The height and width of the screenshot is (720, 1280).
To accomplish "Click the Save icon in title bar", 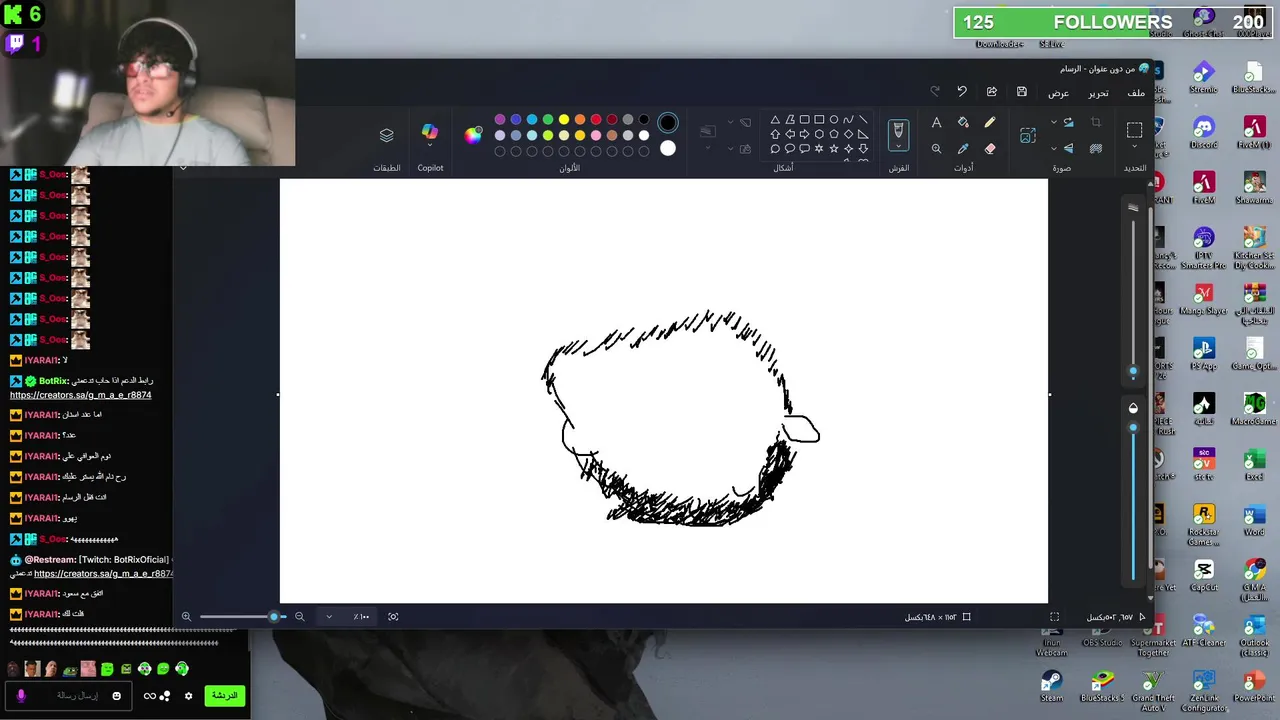I will [1021, 92].
